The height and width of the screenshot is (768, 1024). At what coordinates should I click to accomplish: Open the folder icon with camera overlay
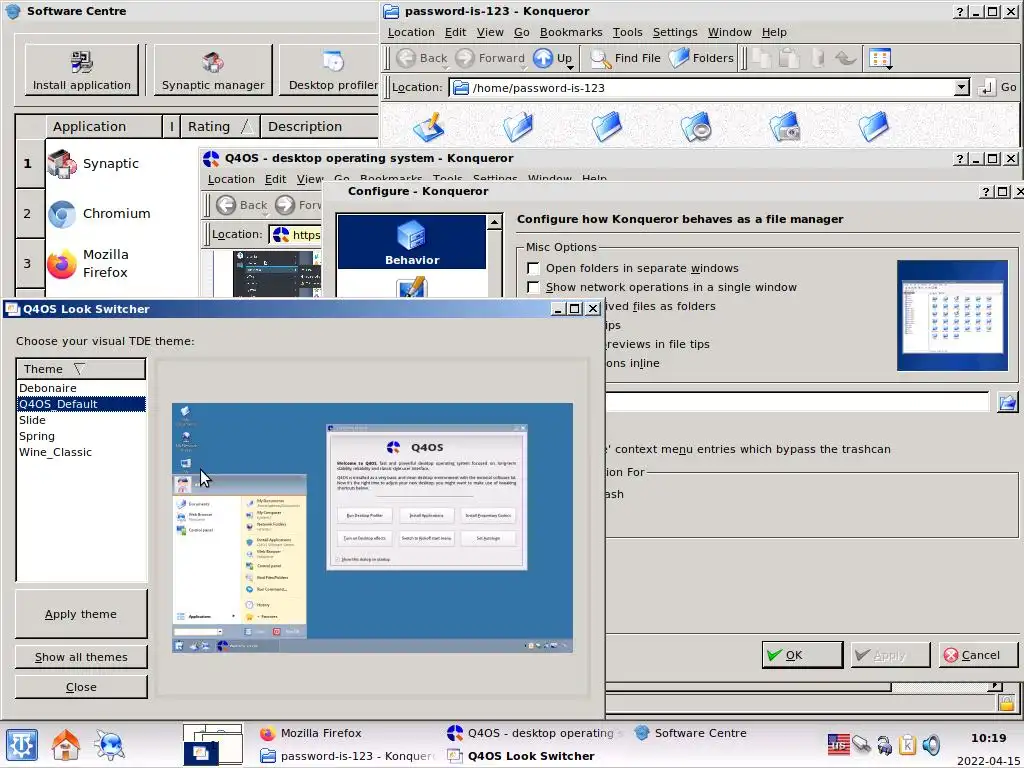point(784,127)
